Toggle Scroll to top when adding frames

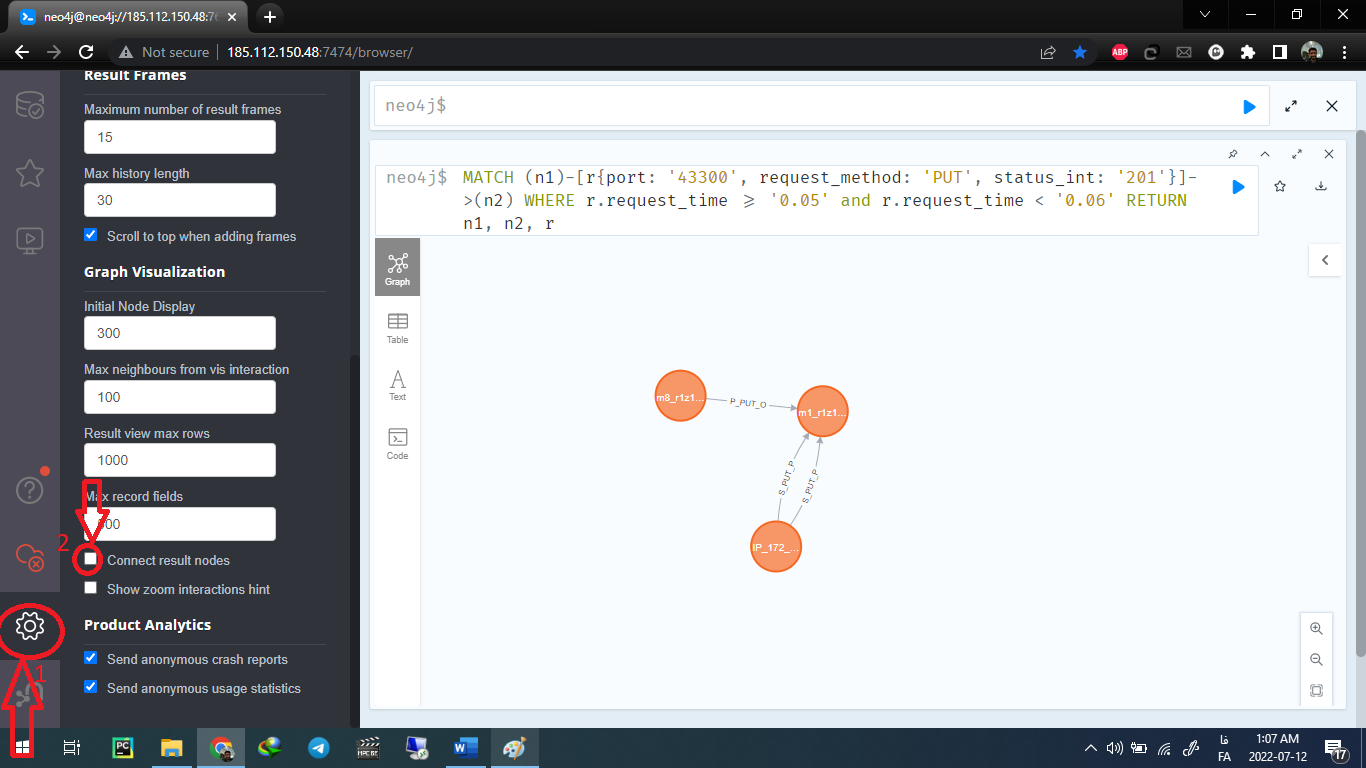point(91,236)
